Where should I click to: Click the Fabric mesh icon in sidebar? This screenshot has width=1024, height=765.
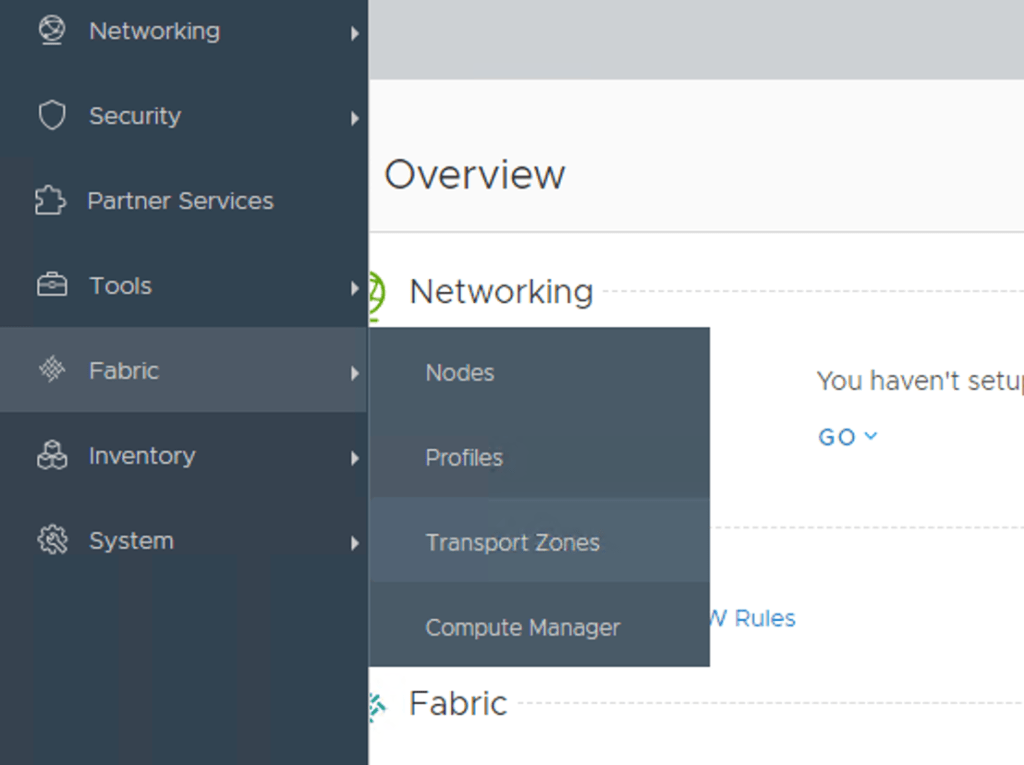(51, 370)
